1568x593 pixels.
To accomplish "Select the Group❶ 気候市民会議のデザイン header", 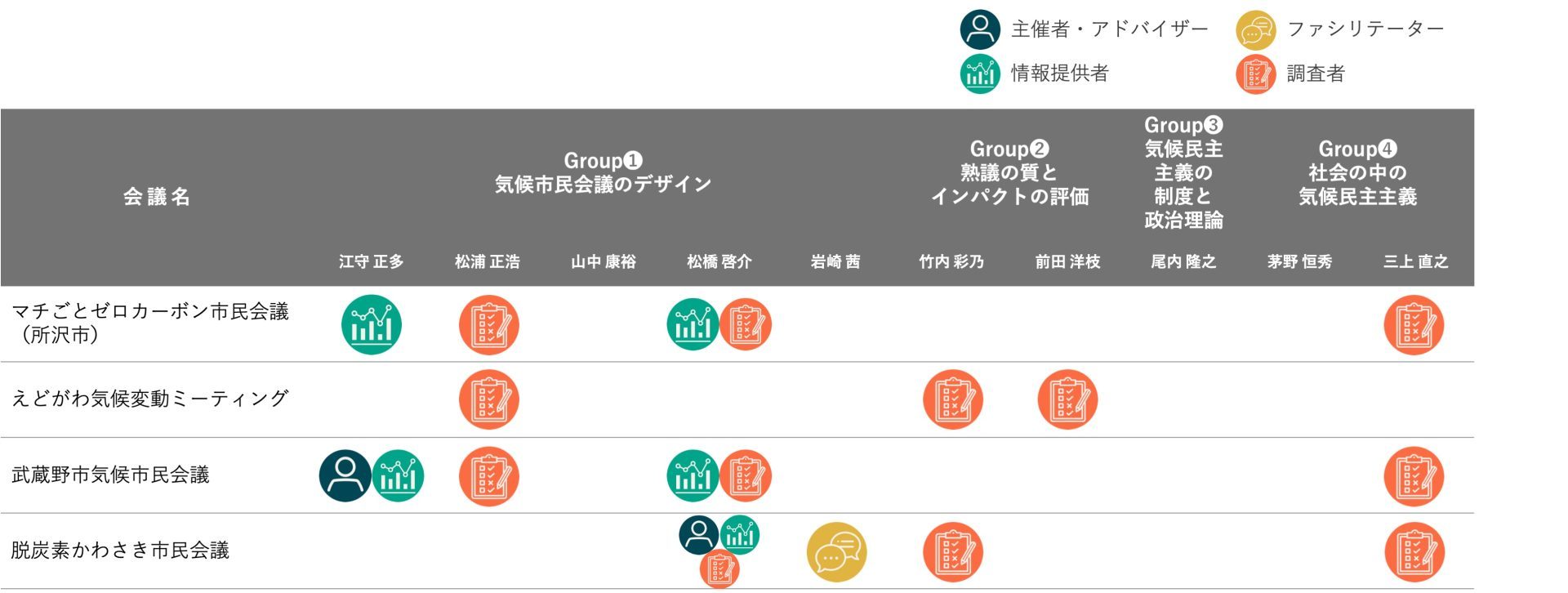I will coord(603,172).
